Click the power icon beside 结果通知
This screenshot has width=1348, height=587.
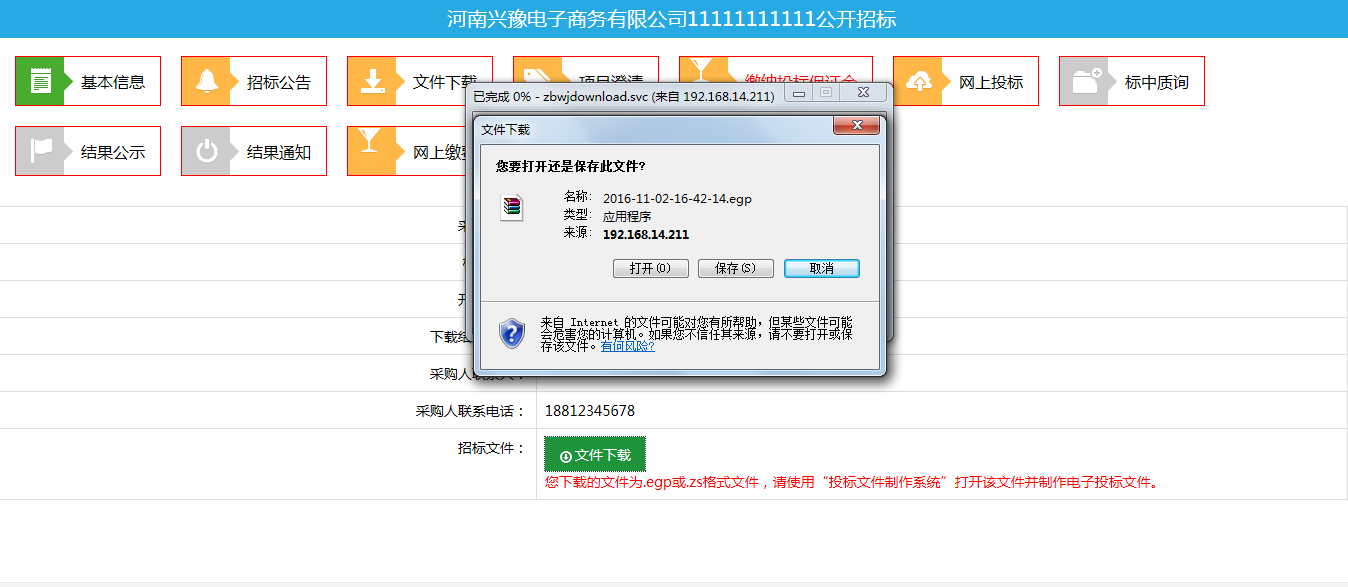click(x=206, y=152)
